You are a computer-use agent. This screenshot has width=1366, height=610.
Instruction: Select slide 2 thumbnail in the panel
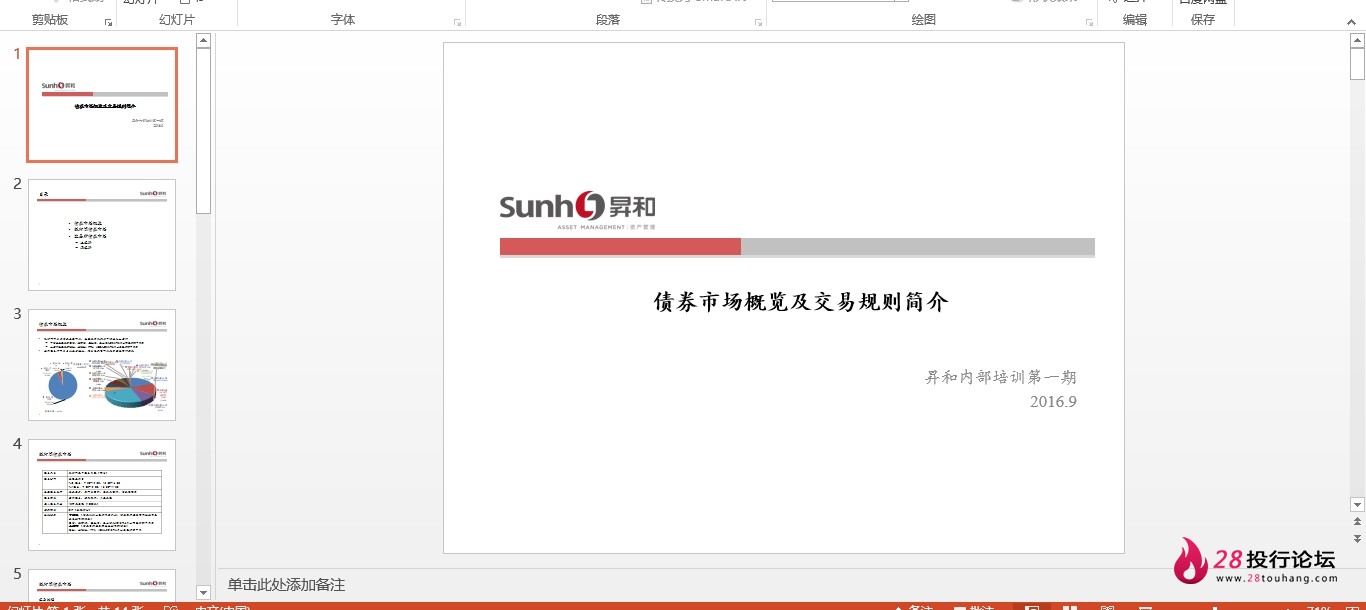click(x=102, y=235)
